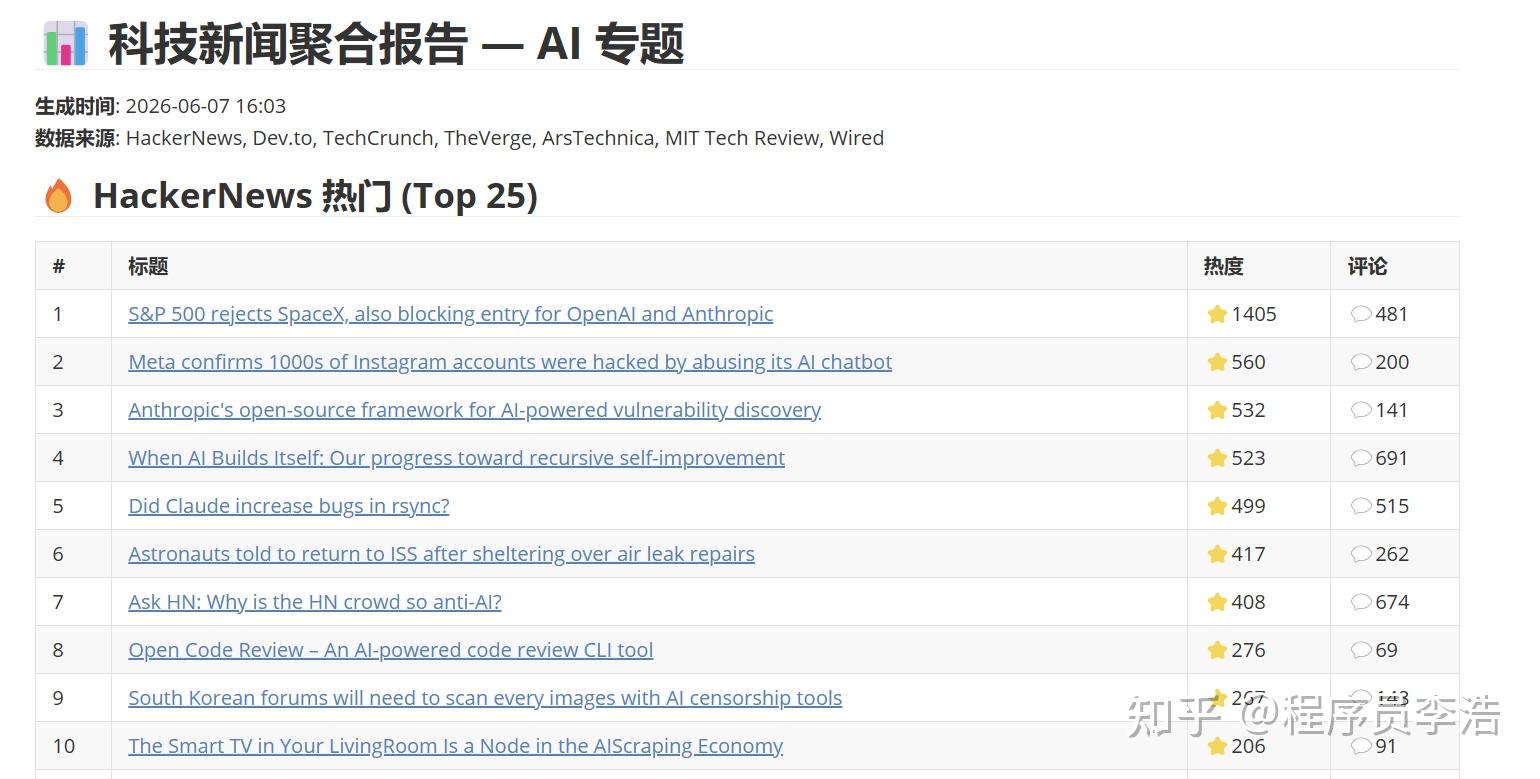This screenshot has width=1540, height=779.
Task: Follow the Ask HN anti-AI discussion link
Action: [x=315, y=602]
